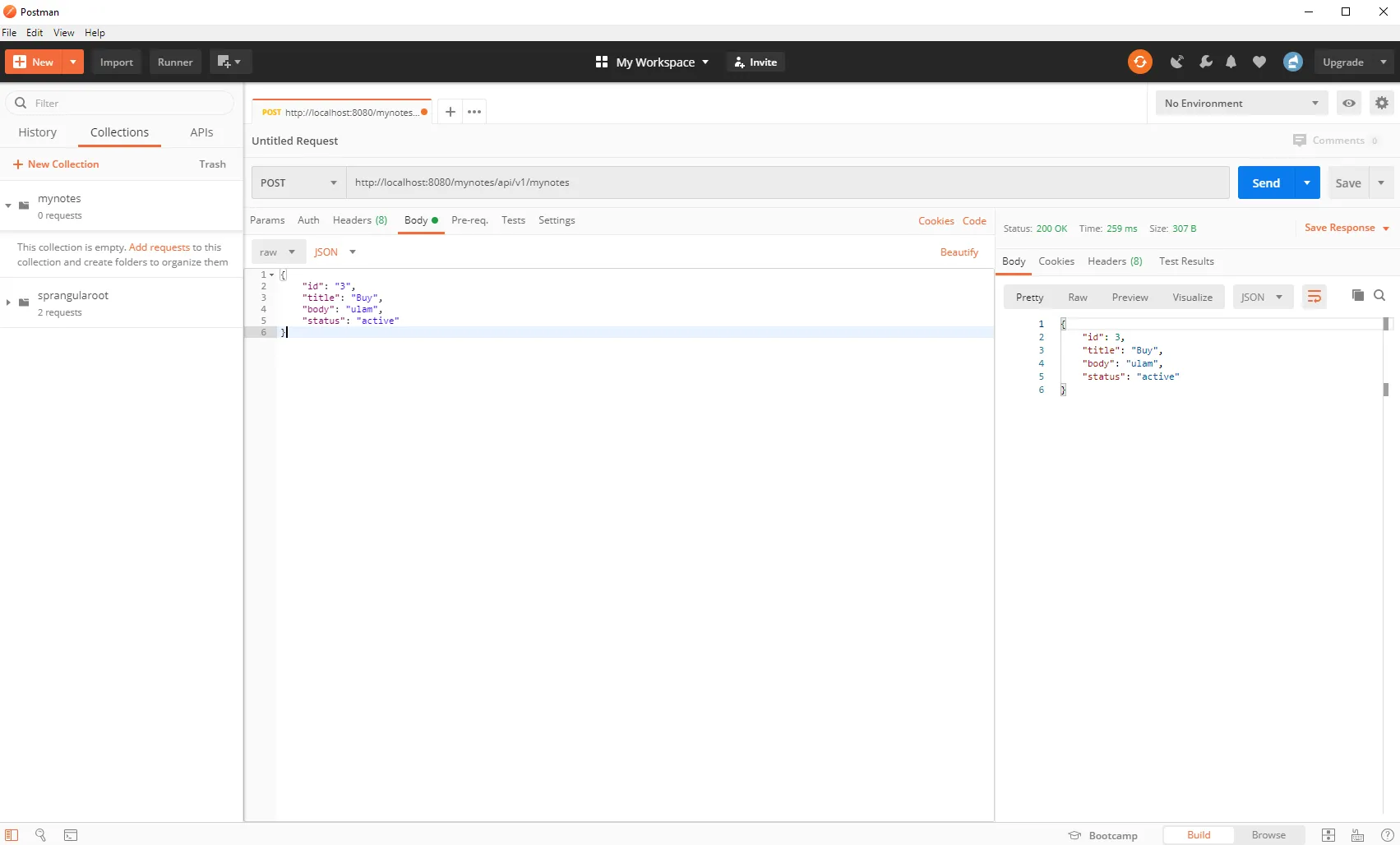Open the Test Results tab
This screenshot has height=845, width=1400.
click(x=1186, y=261)
